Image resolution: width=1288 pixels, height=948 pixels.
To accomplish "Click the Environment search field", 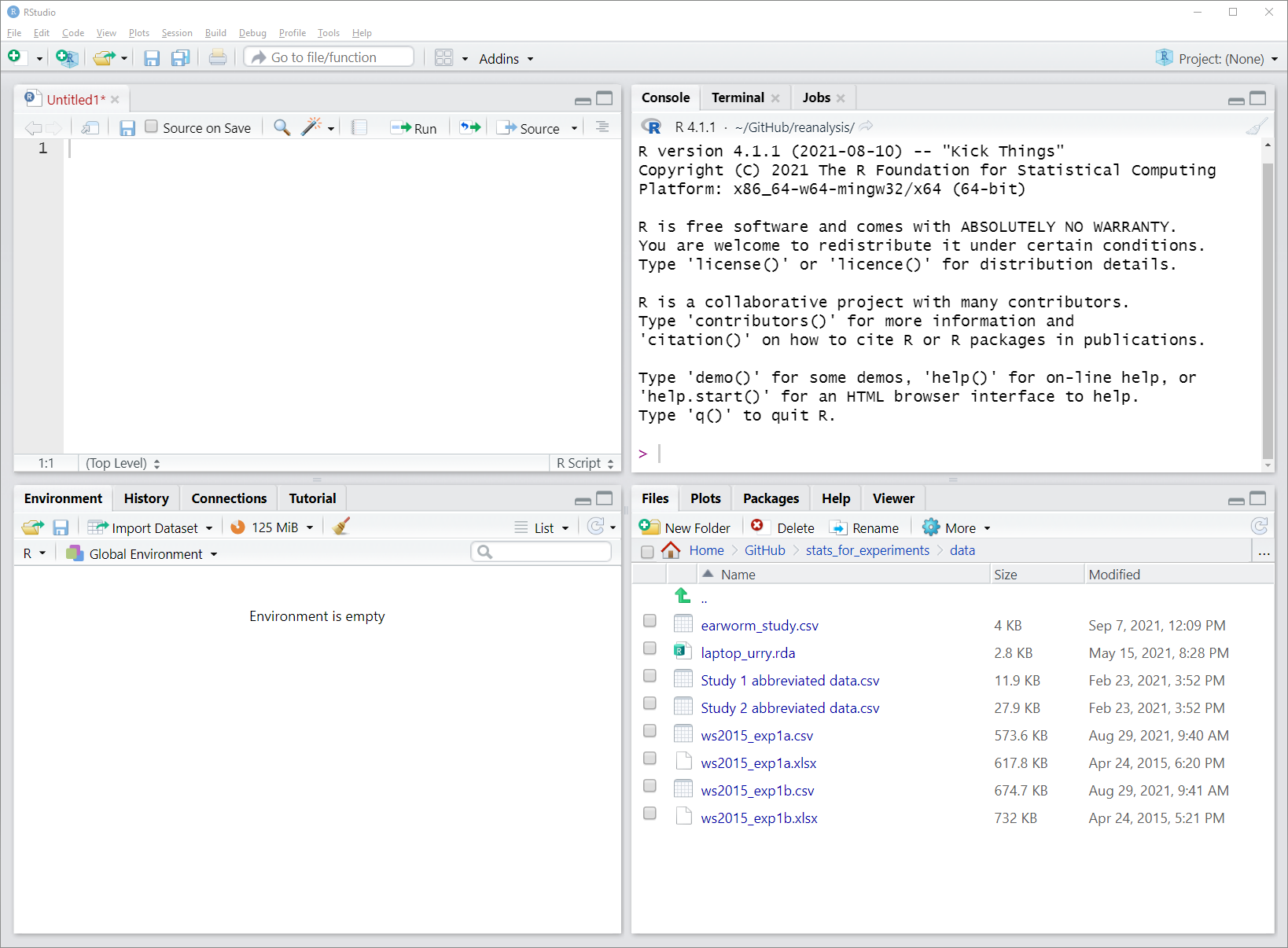I will (x=541, y=552).
